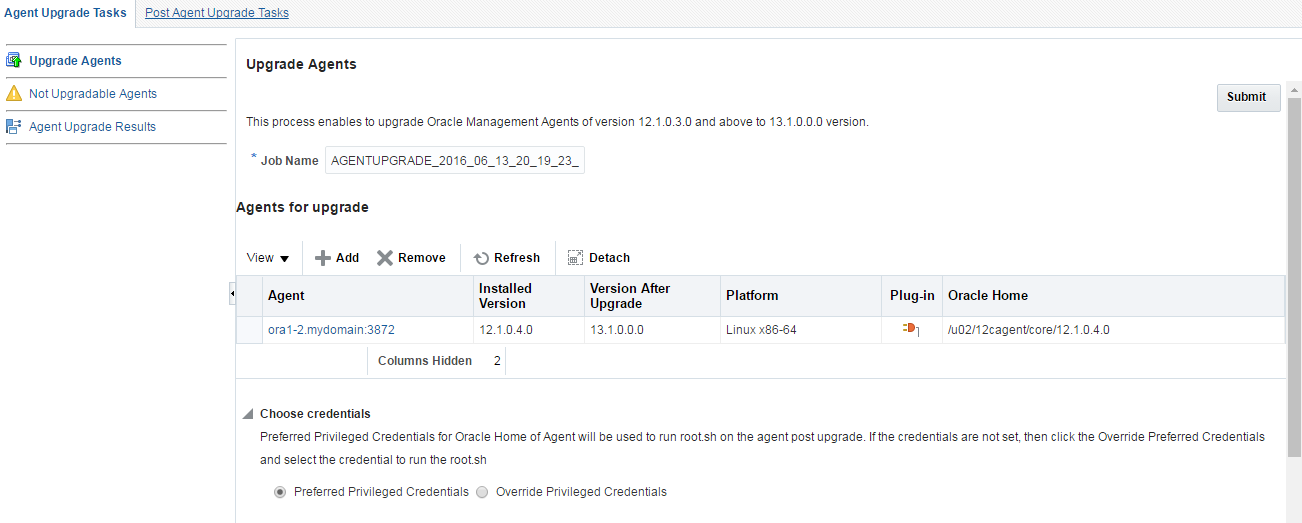Viewport: 1302px width, 523px height.
Task: Click the Upgrade Agents sidebar icon
Action: (14, 61)
